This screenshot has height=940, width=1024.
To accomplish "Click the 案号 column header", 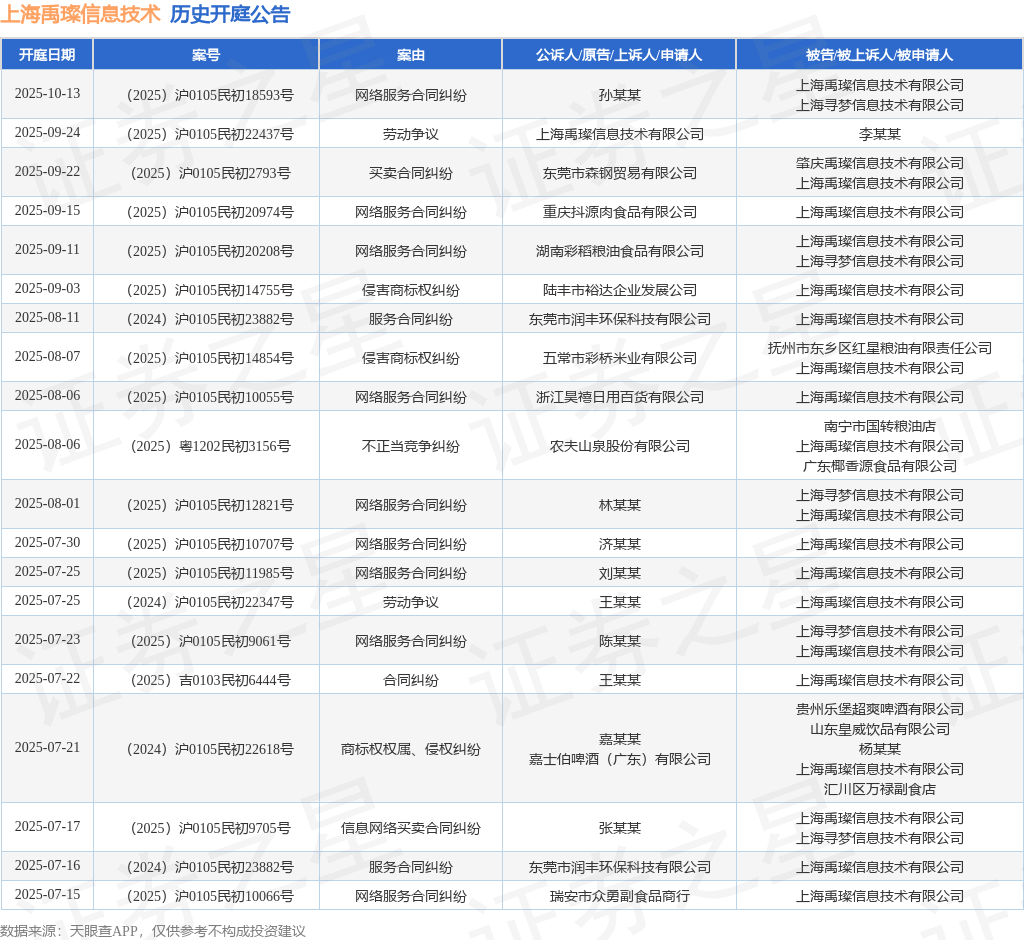I will (x=206, y=55).
